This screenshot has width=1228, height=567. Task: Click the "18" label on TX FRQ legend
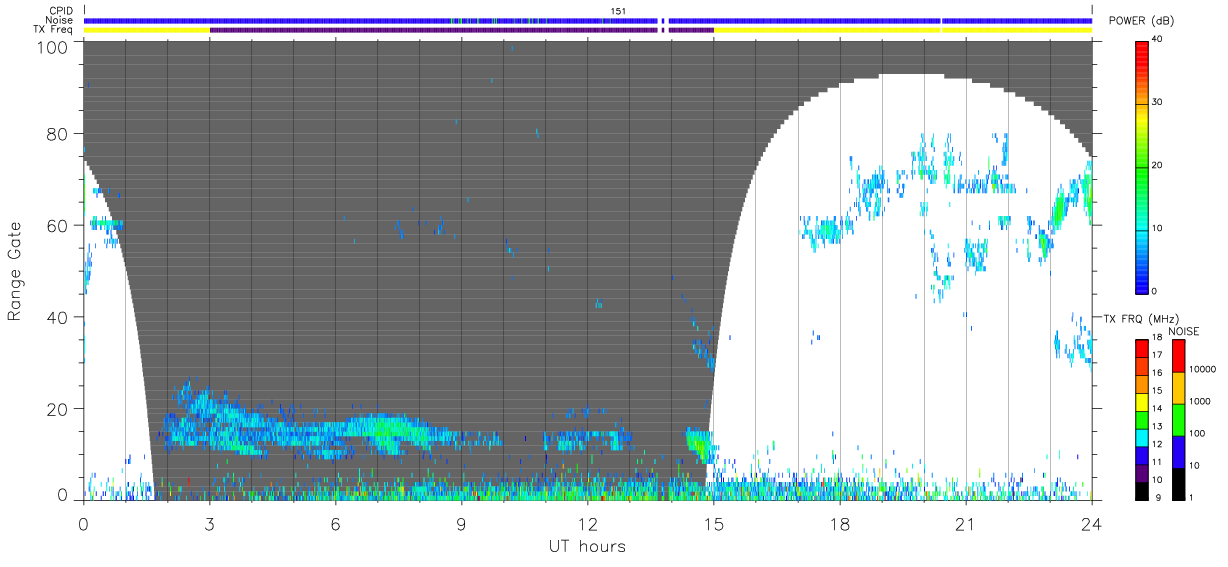(x=1157, y=338)
